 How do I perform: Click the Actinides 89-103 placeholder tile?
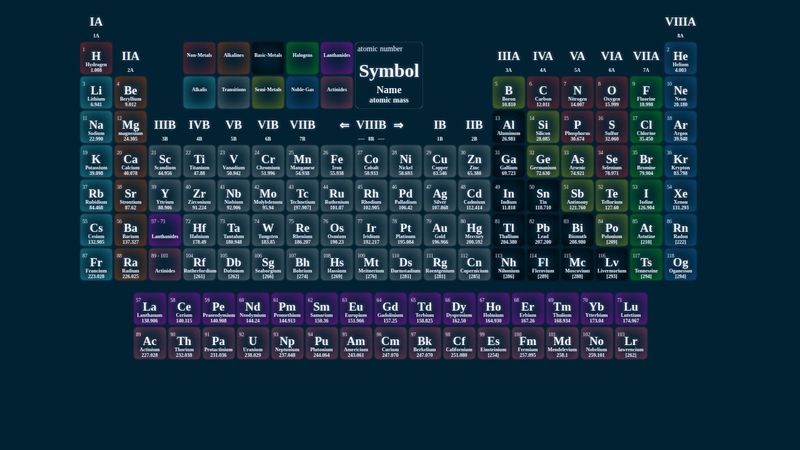(165, 265)
